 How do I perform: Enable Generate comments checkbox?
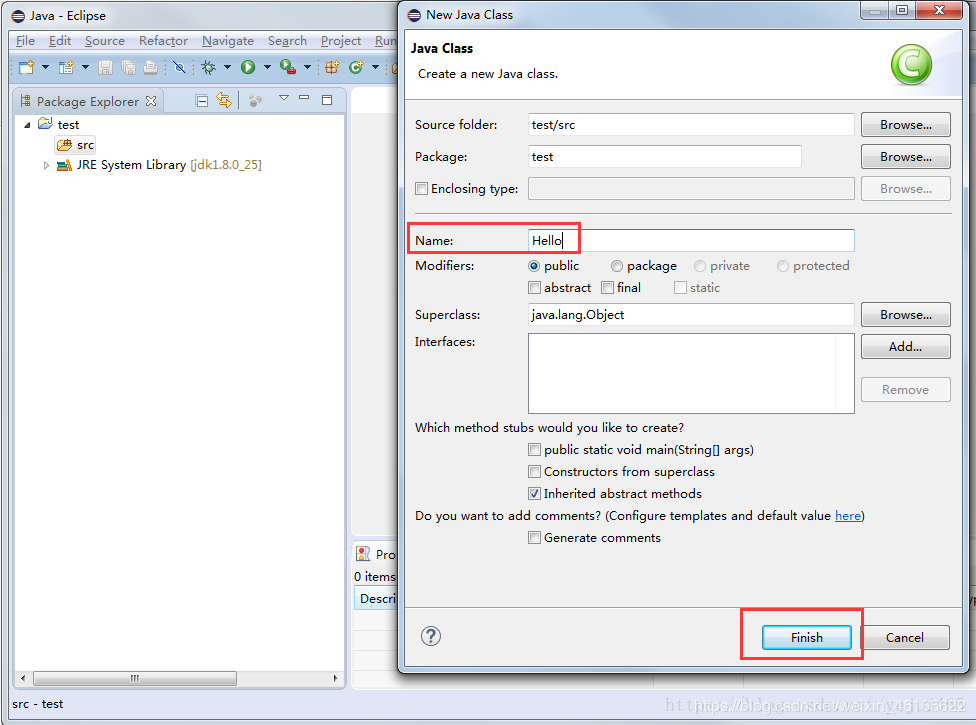(534, 537)
